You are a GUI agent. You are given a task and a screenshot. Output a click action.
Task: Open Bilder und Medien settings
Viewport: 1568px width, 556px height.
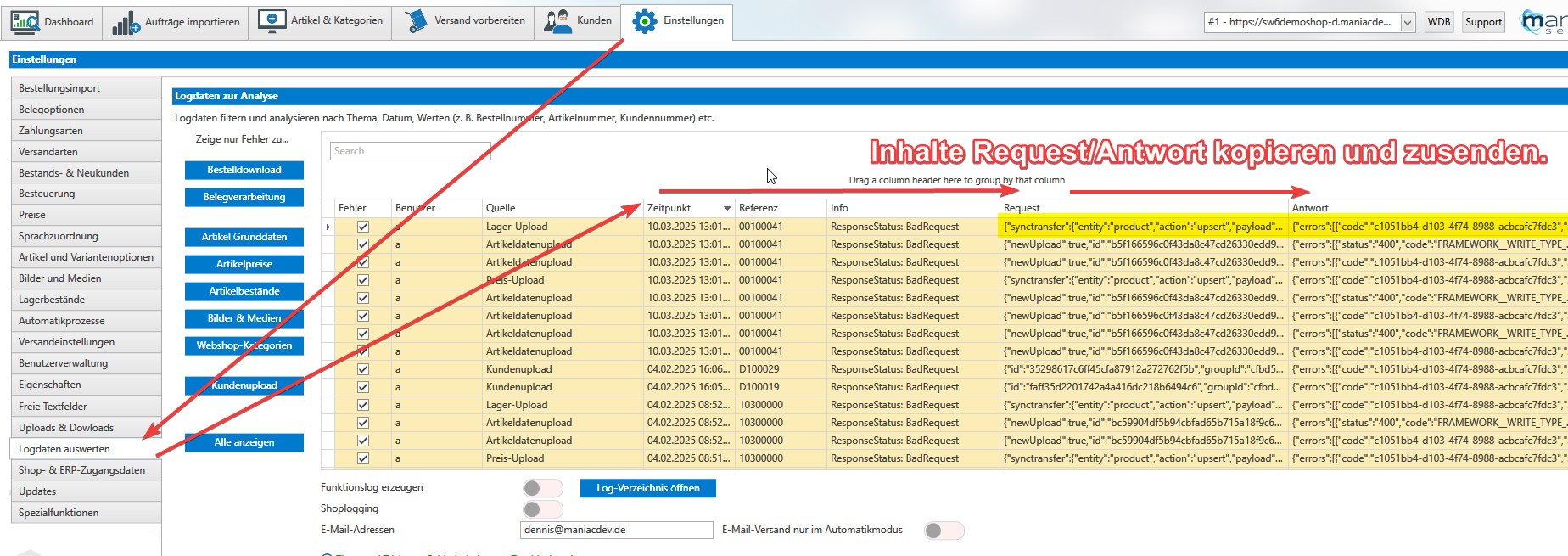87,278
